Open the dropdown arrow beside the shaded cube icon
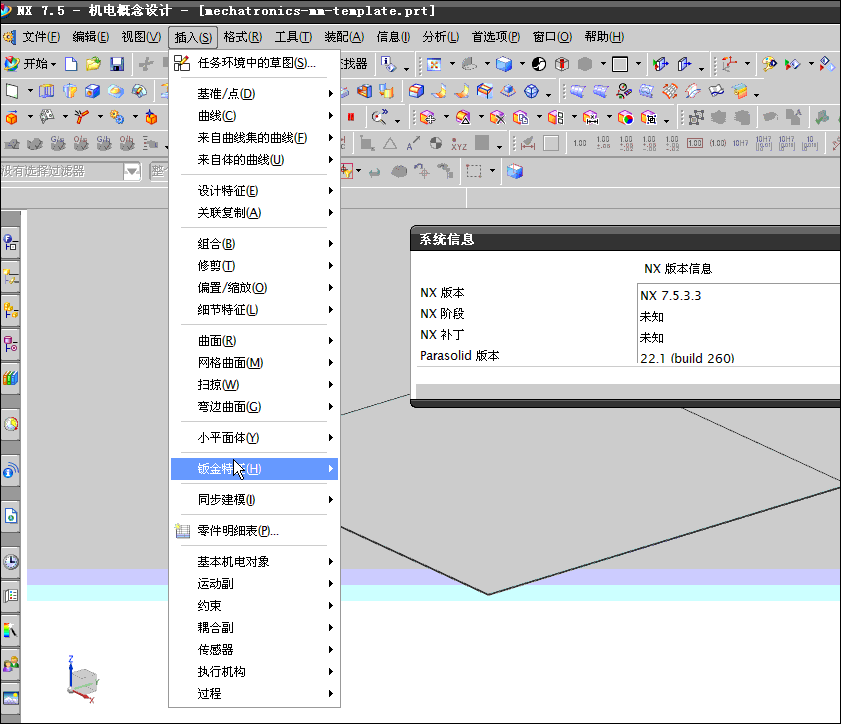The image size is (841, 724). point(522,64)
